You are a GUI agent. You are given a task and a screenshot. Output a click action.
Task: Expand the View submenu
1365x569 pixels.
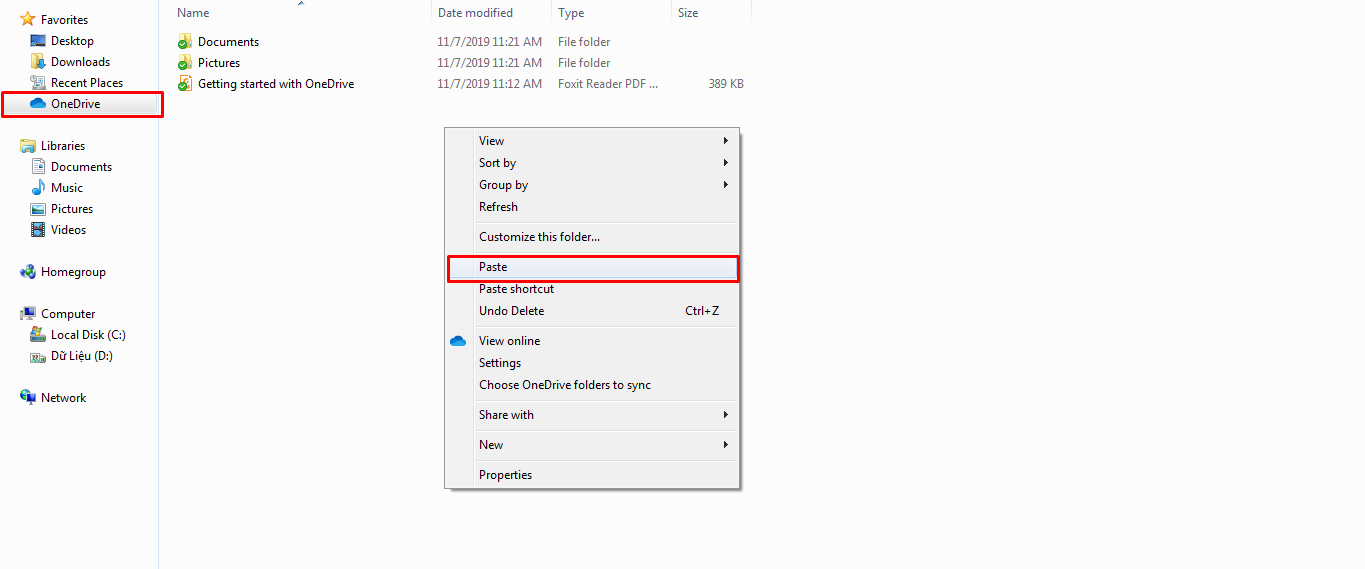tap(592, 141)
